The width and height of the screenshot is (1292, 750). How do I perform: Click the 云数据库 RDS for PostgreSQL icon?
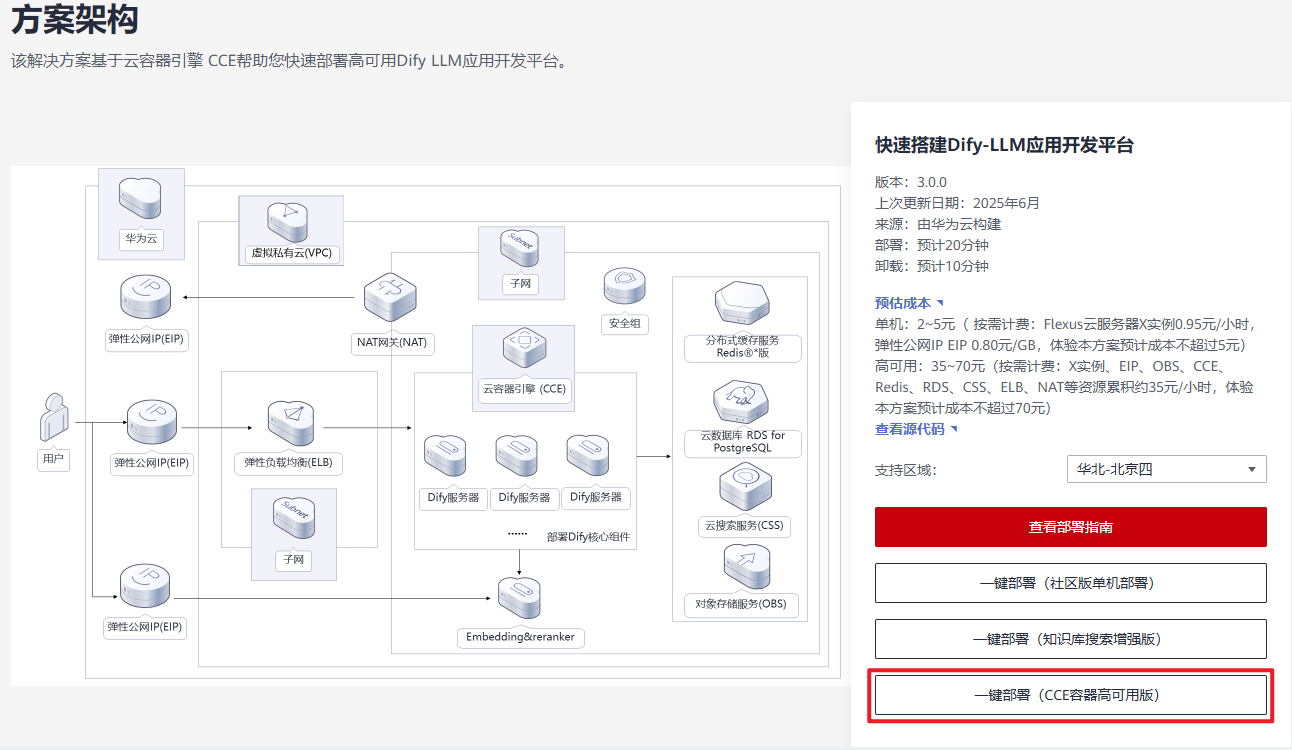click(x=743, y=401)
